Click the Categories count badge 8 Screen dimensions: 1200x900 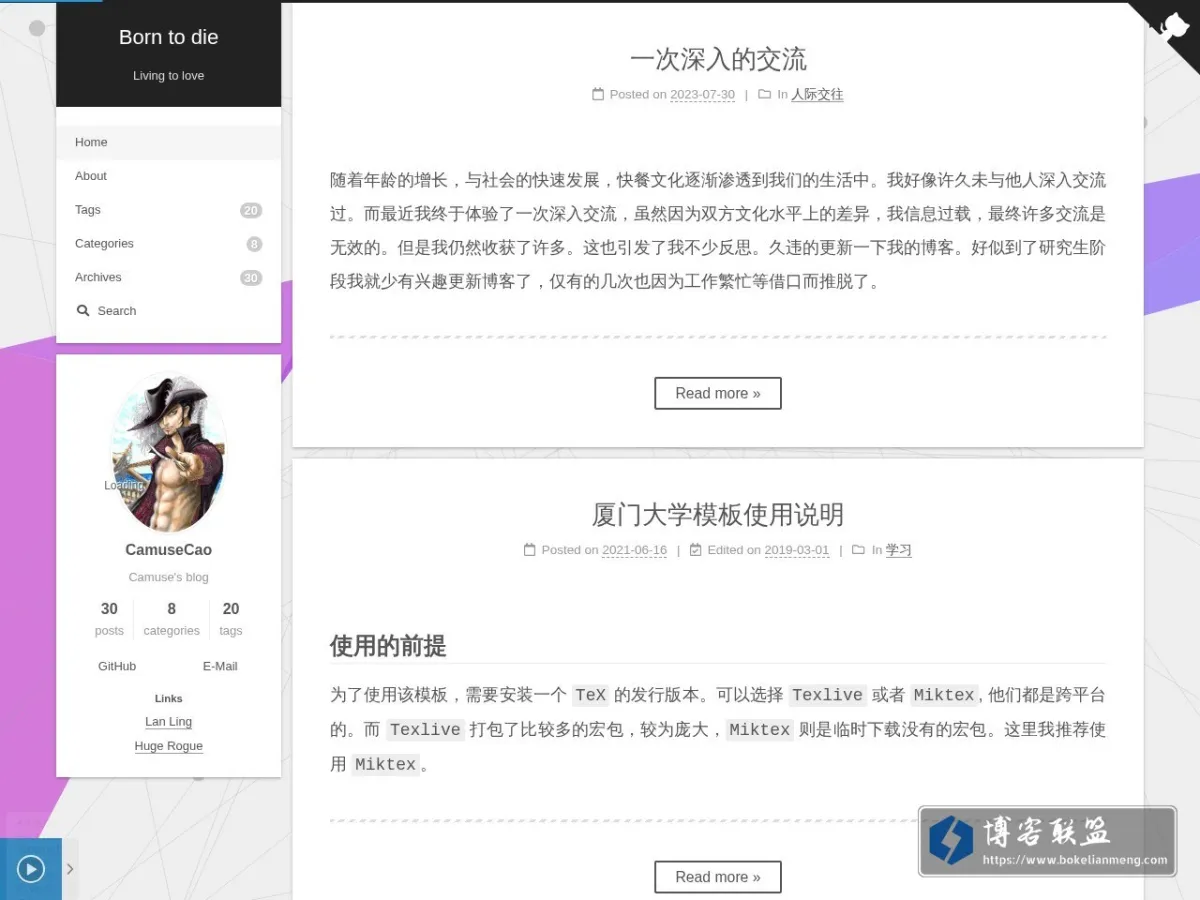(254, 244)
